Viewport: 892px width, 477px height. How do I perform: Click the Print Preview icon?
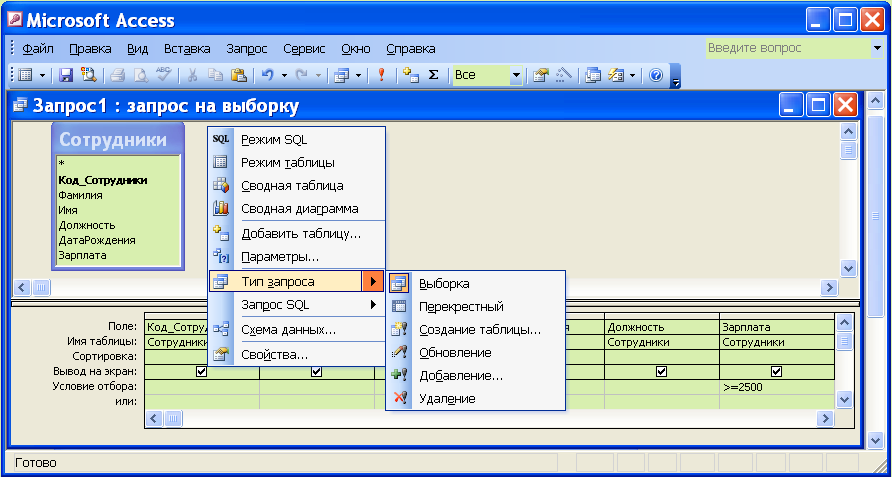(x=141, y=75)
